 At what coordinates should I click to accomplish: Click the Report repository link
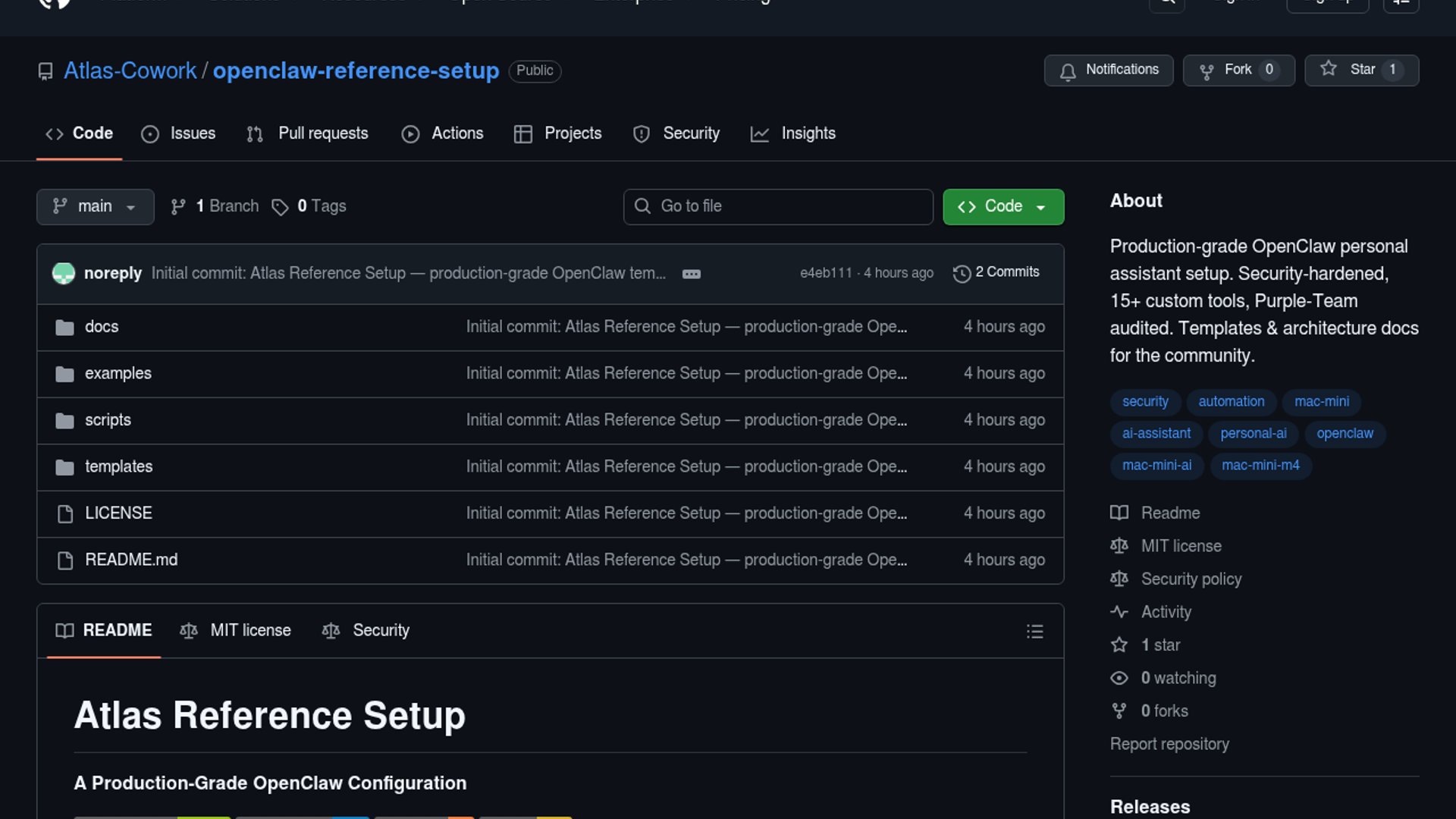pyautogui.click(x=1169, y=744)
